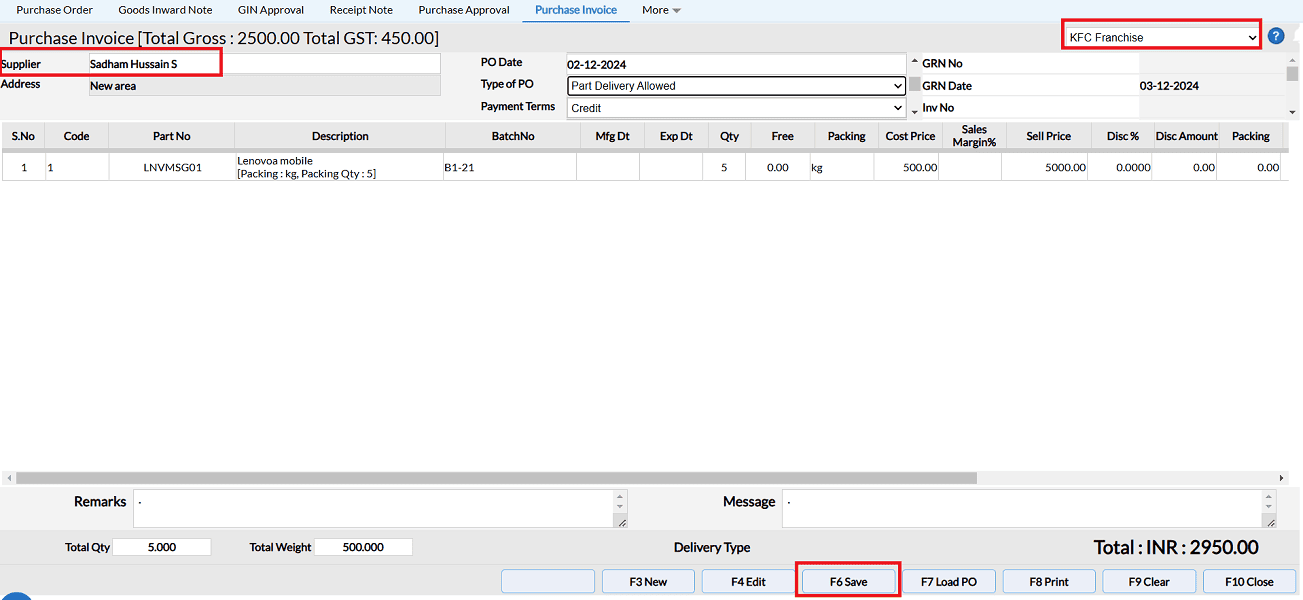Open the Payment Terms Credit dropdown

coord(737,108)
